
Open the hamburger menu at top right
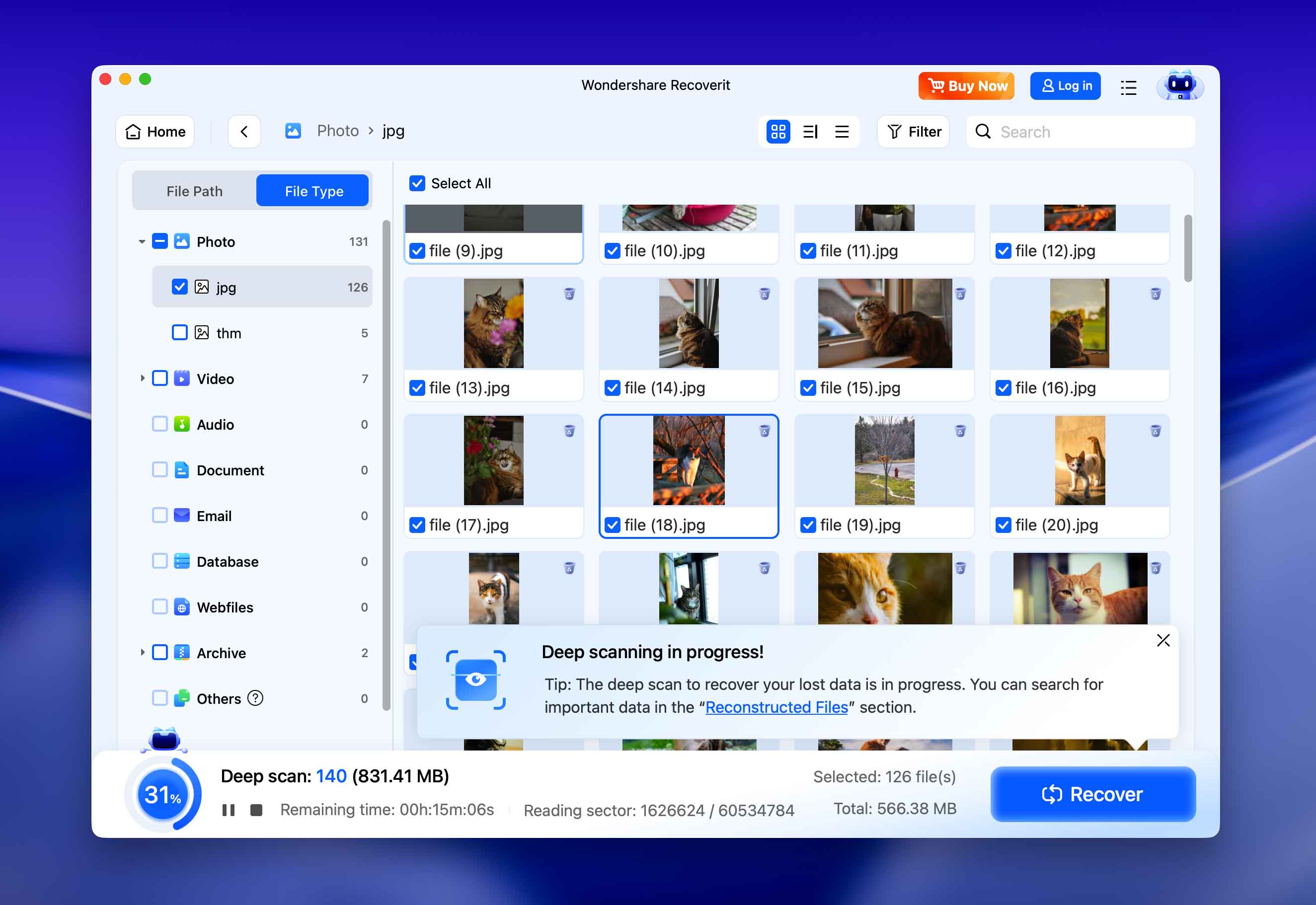click(1128, 86)
